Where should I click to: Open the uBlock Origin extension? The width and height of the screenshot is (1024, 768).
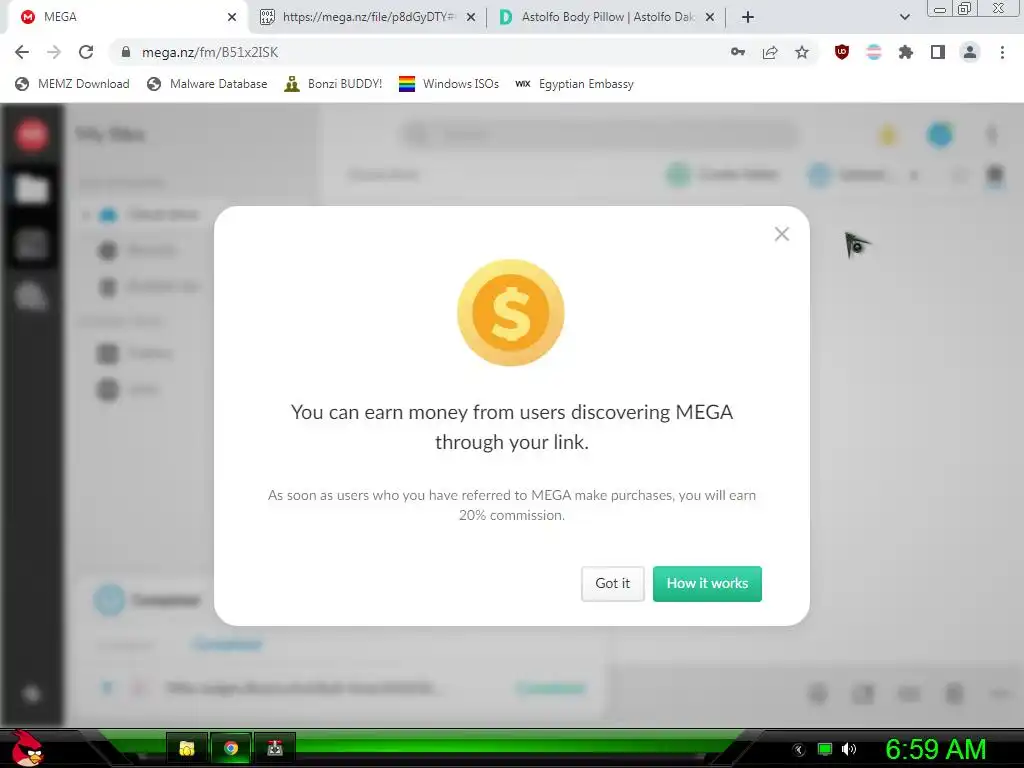point(842,52)
